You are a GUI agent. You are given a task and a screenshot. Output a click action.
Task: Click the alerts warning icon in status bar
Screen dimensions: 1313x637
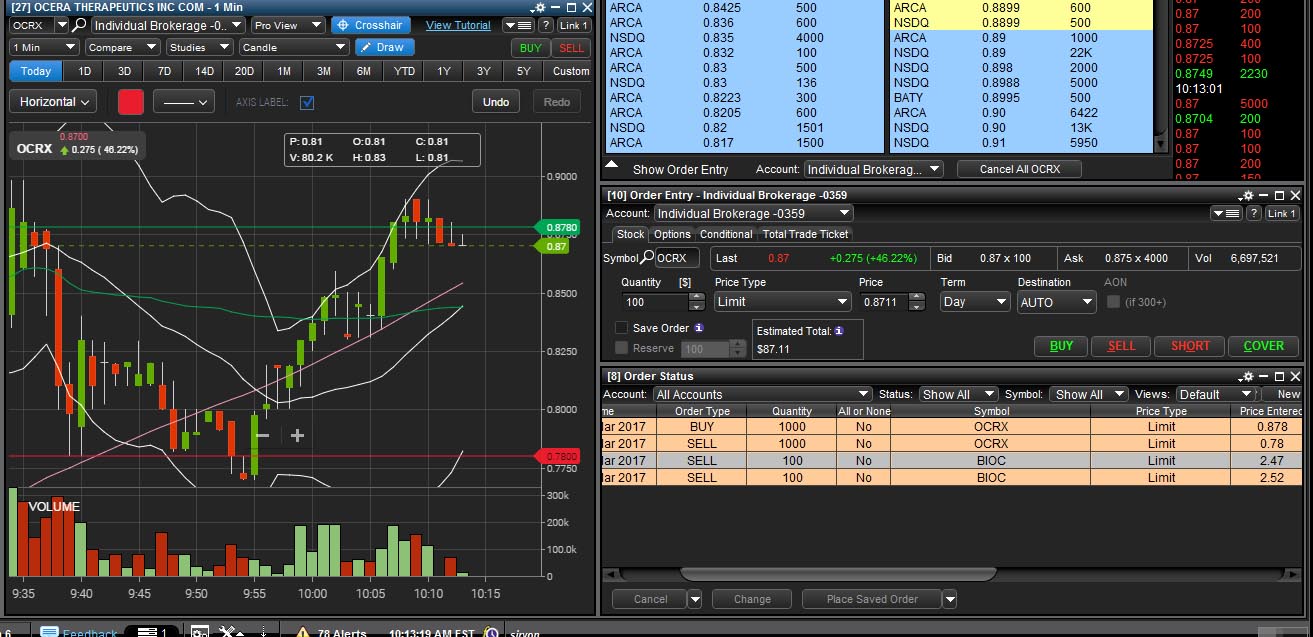tap(302, 632)
